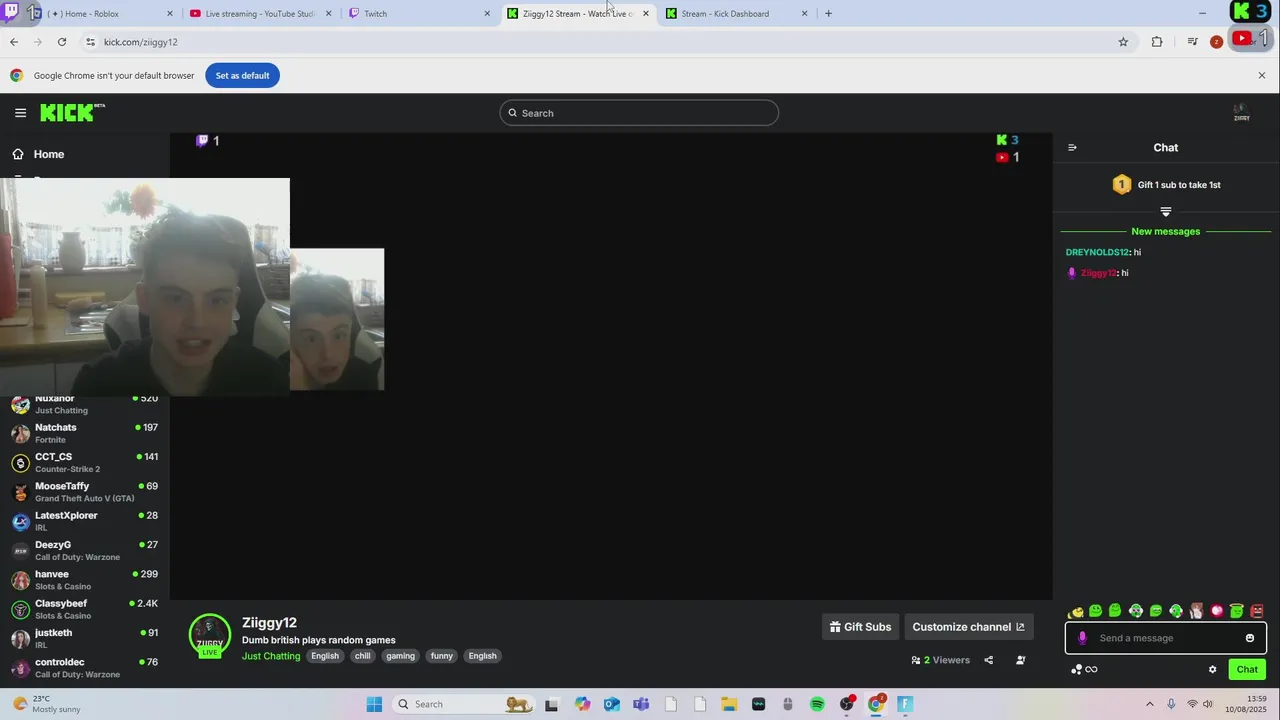
Task: Select the funny tag
Action: pyautogui.click(x=442, y=656)
